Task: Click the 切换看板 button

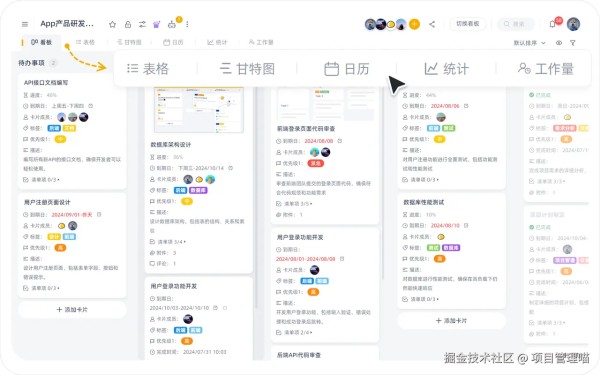Action: pos(468,24)
